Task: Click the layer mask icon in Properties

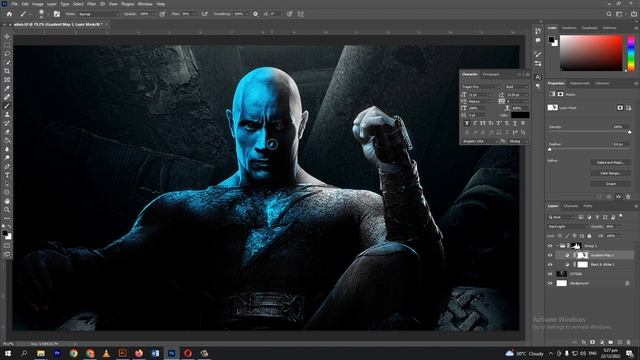Action: pos(620,108)
